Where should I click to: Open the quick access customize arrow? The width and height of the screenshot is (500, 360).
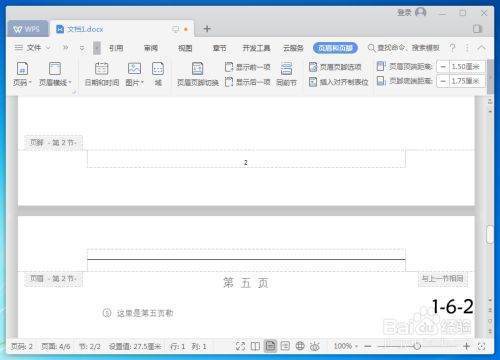pos(82,48)
